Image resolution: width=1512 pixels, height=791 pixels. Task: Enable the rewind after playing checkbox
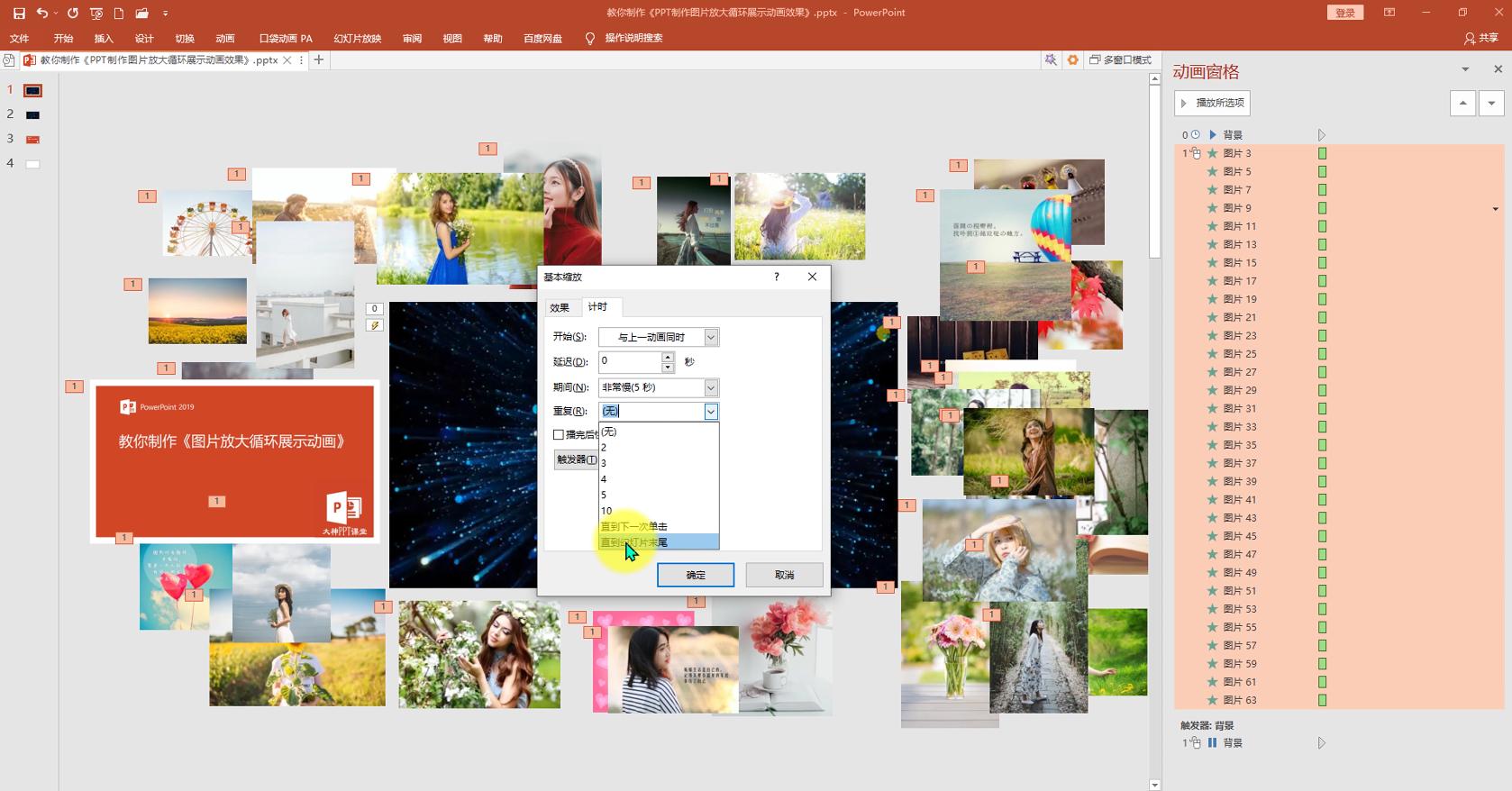pos(559,435)
